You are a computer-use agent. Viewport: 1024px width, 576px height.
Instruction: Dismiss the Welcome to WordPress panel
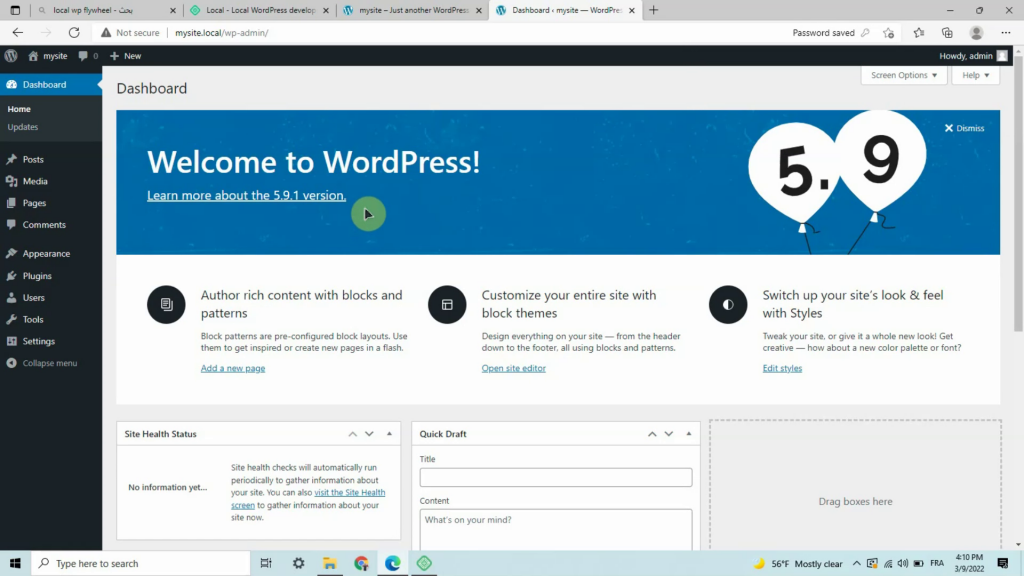[964, 128]
